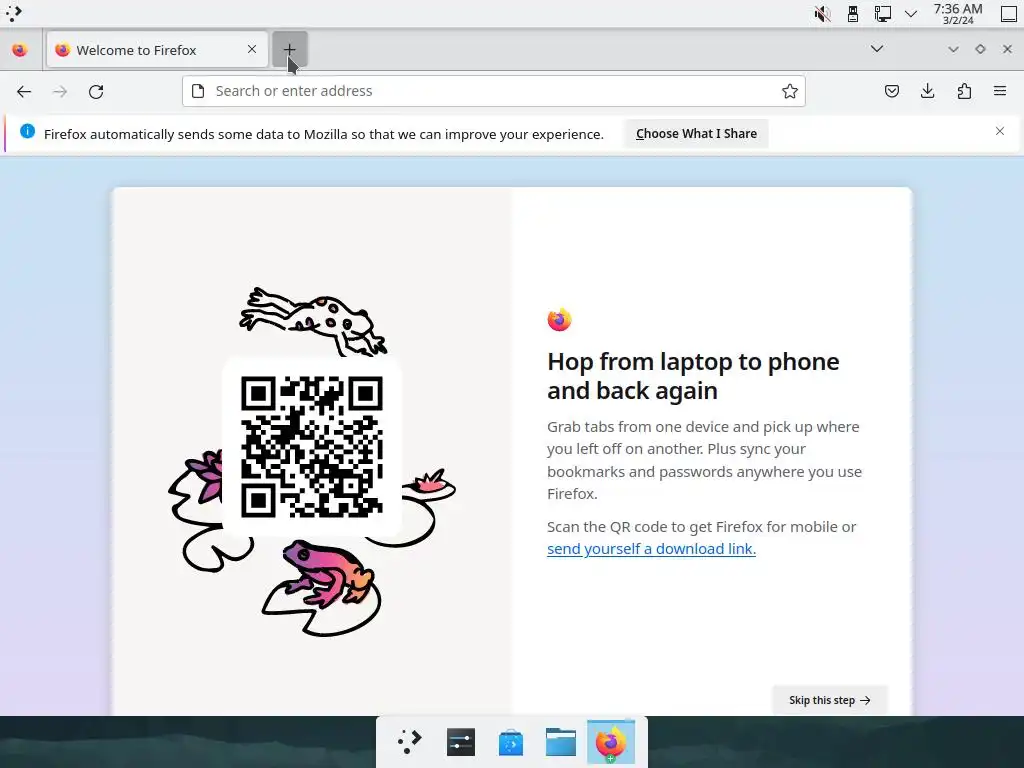The image size is (1024, 768).
Task: Click the notification info icon
Action: [x=27, y=131]
